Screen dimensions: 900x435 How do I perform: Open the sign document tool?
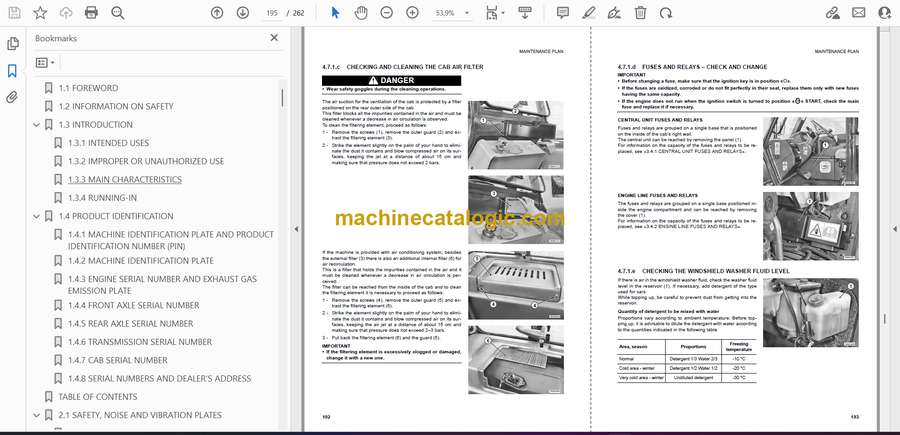tap(614, 13)
